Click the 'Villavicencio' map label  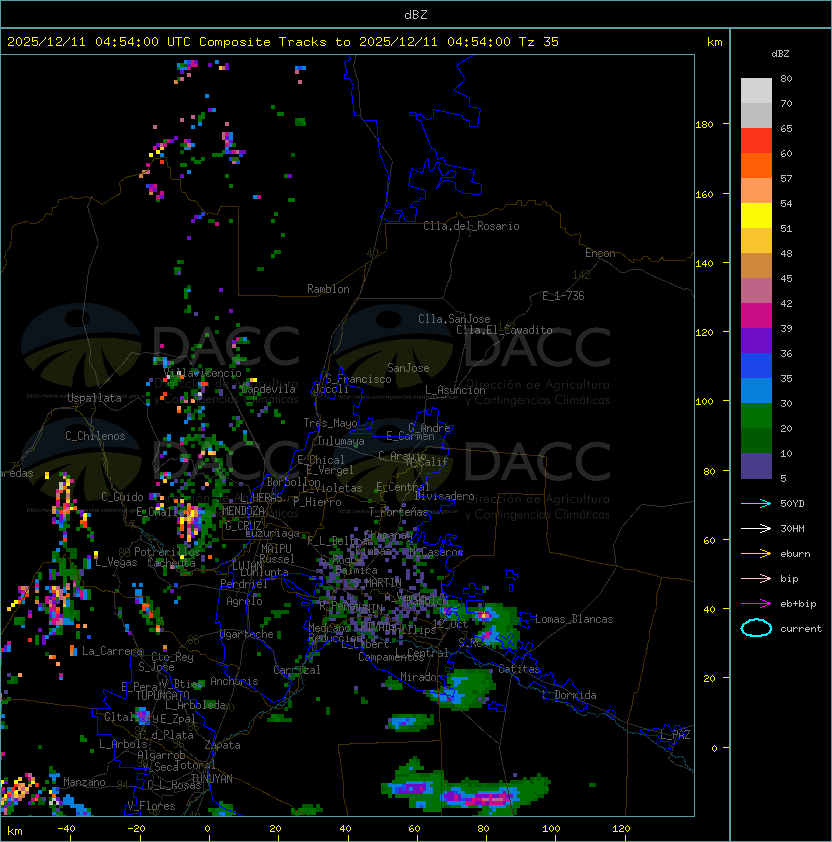click(x=202, y=373)
